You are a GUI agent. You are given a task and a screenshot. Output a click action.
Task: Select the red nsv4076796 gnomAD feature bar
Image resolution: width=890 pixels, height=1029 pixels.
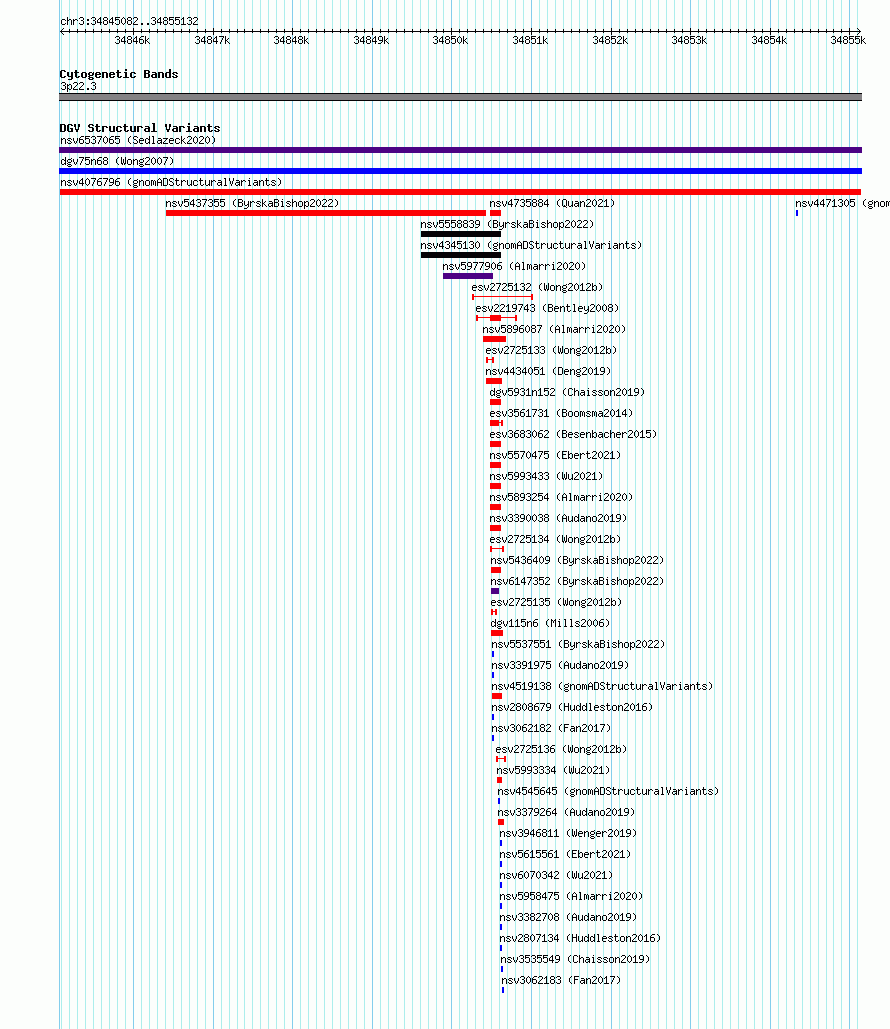[x=460, y=192]
